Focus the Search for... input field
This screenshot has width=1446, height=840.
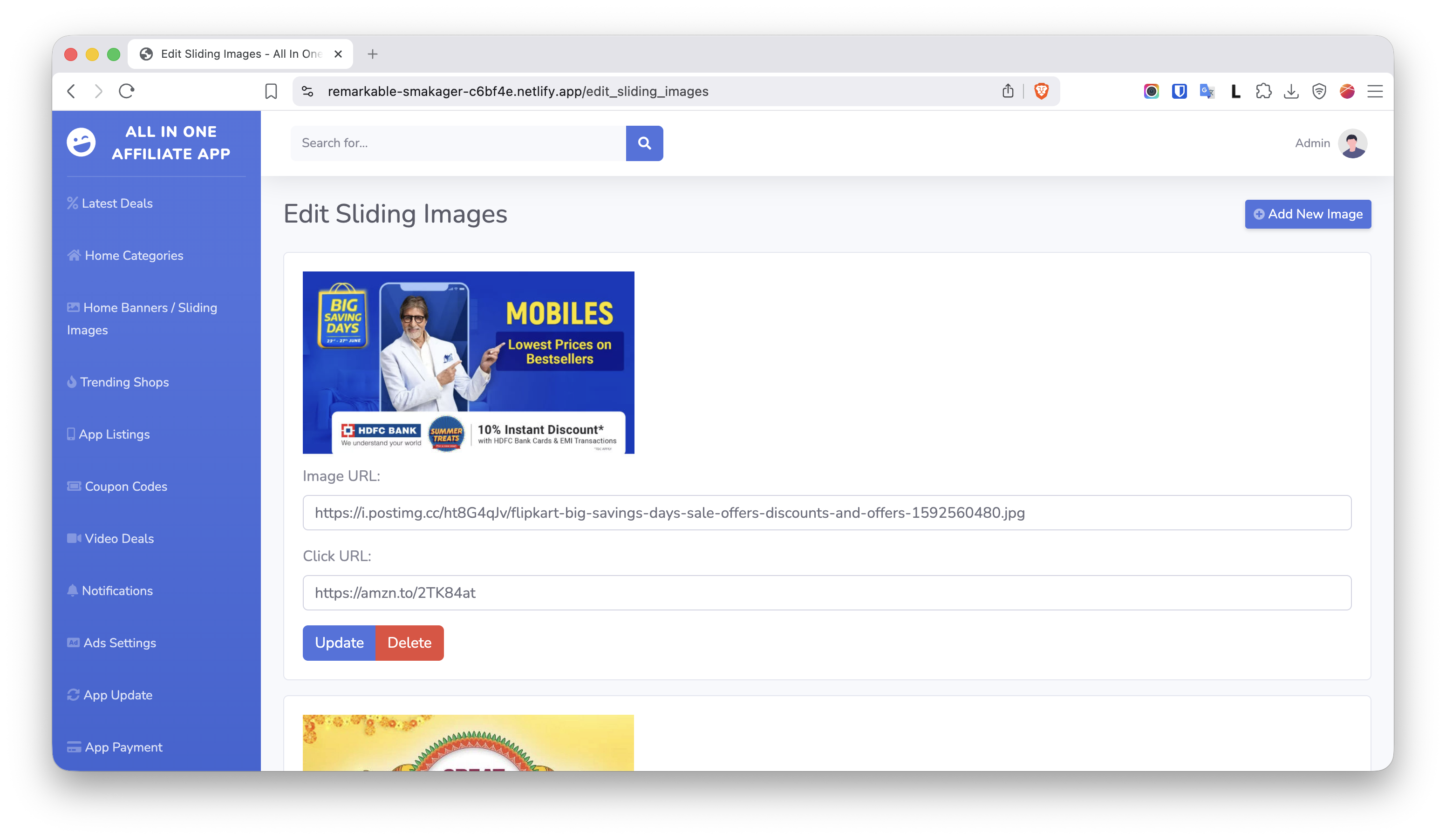click(458, 143)
